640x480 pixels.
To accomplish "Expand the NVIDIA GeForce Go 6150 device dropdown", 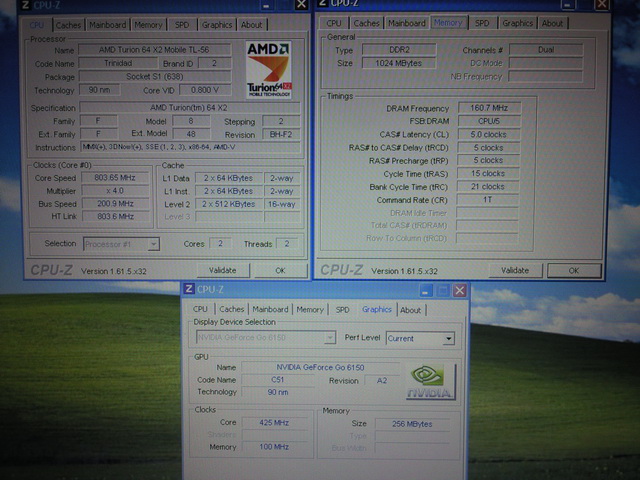I will [330, 338].
